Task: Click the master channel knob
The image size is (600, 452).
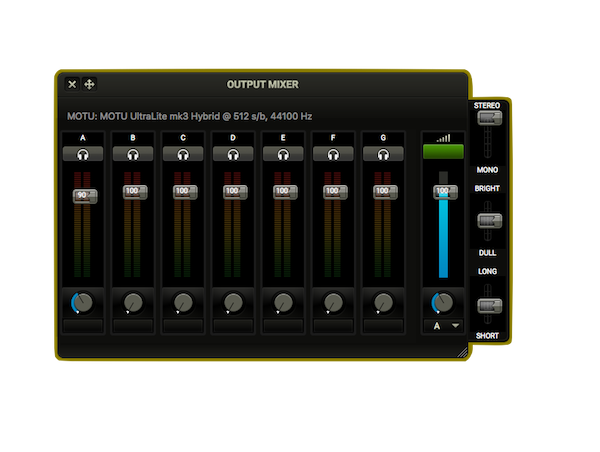Action: pos(443,303)
